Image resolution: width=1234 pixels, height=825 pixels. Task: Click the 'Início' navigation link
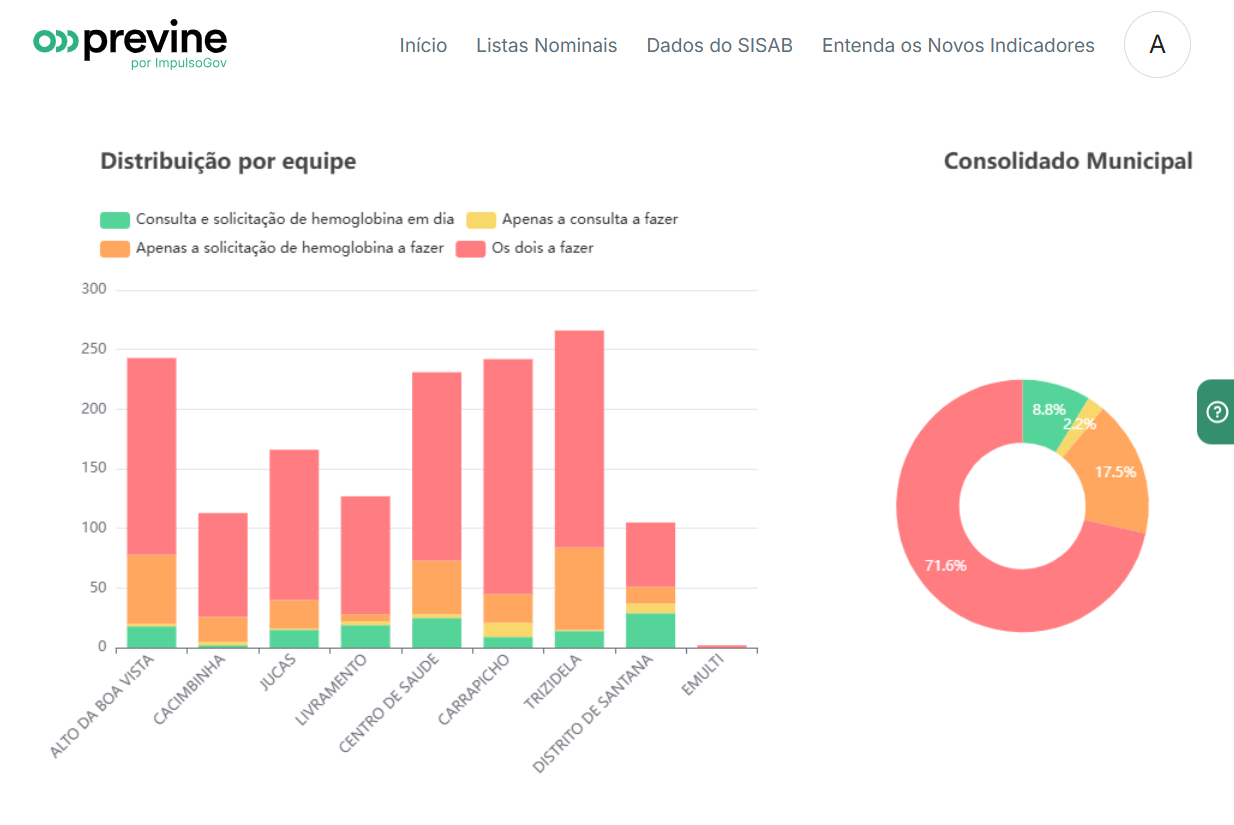[423, 45]
